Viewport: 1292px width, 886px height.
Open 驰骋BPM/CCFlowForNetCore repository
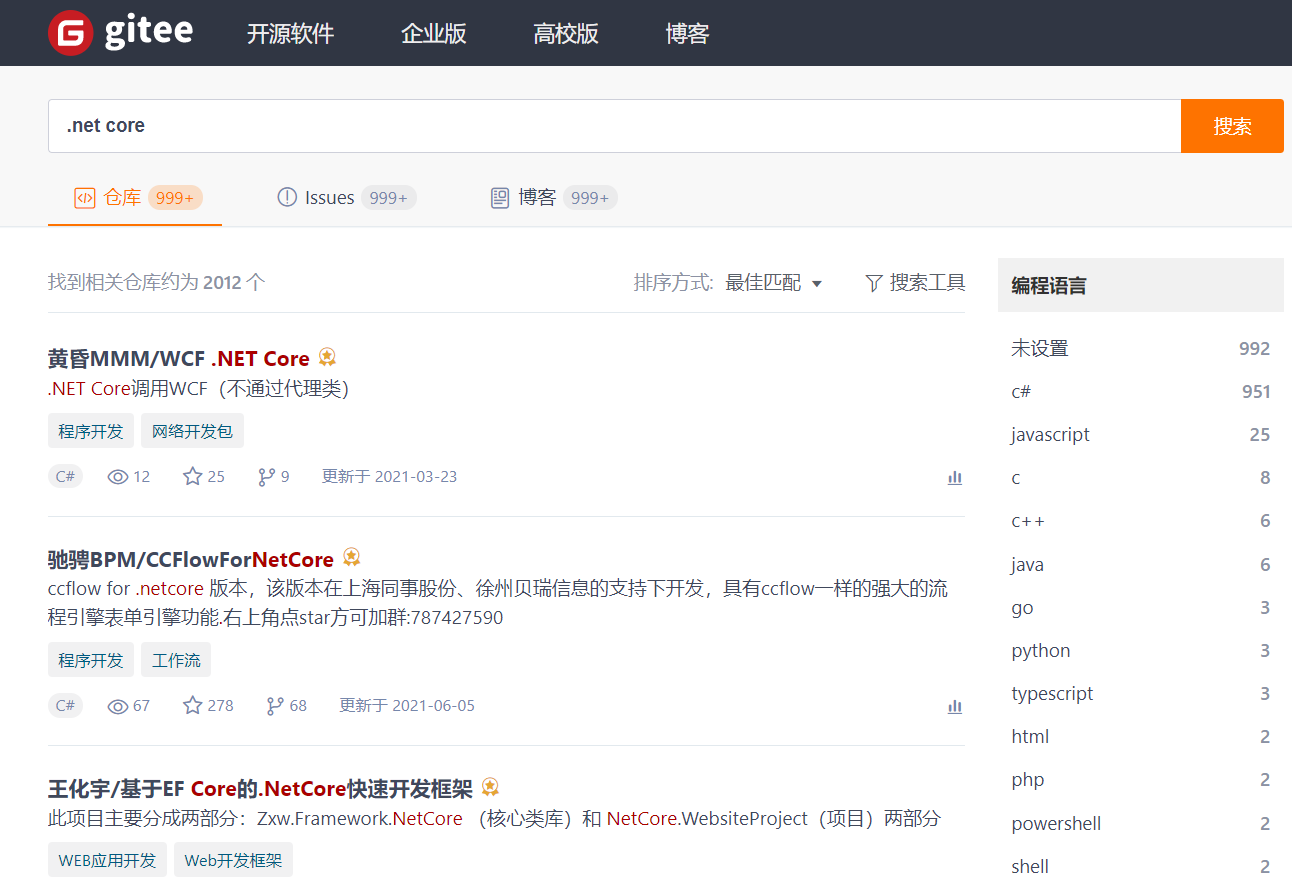(x=191, y=558)
